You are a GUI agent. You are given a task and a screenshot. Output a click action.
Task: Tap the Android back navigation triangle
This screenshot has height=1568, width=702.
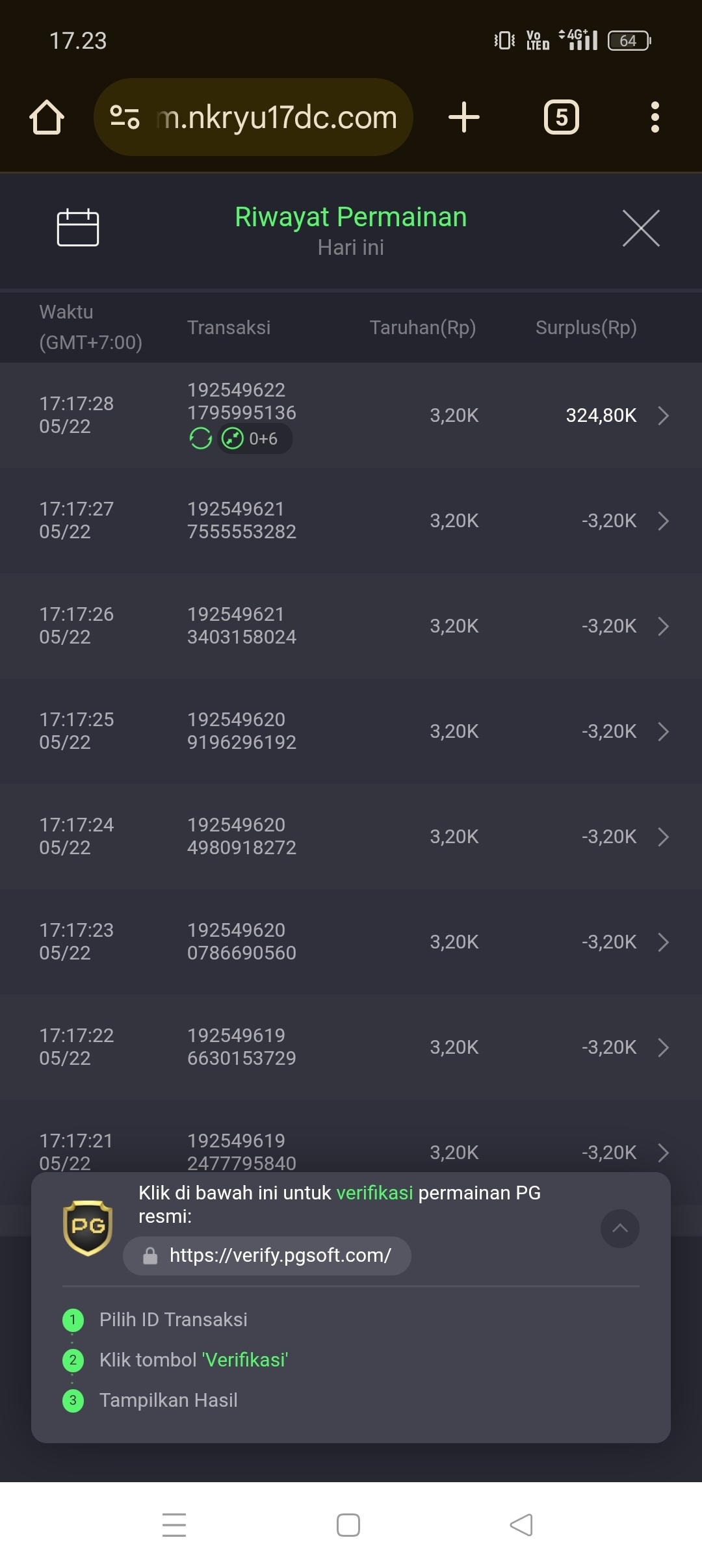click(521, 1525)
